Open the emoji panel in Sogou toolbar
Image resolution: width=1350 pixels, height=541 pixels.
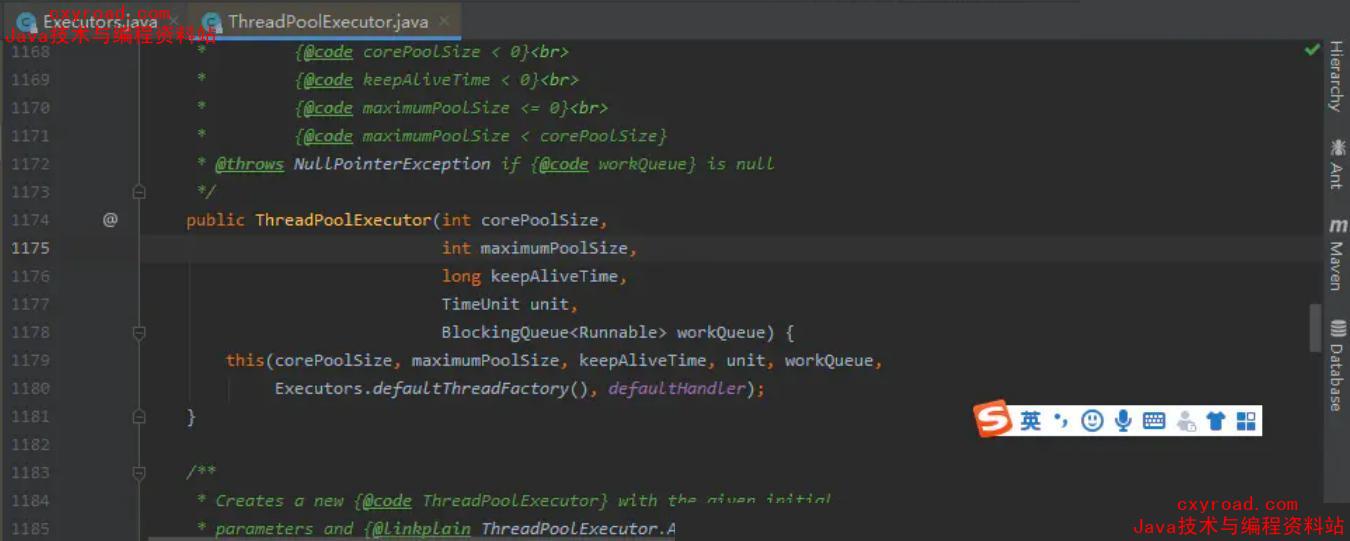coord(1092,421)
